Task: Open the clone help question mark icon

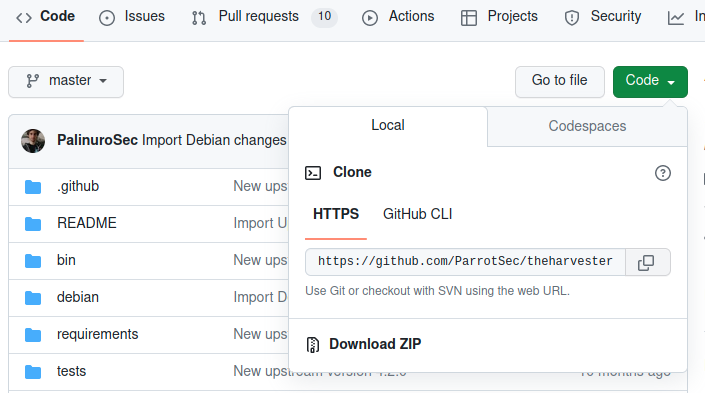Action: tap(663, 173)
